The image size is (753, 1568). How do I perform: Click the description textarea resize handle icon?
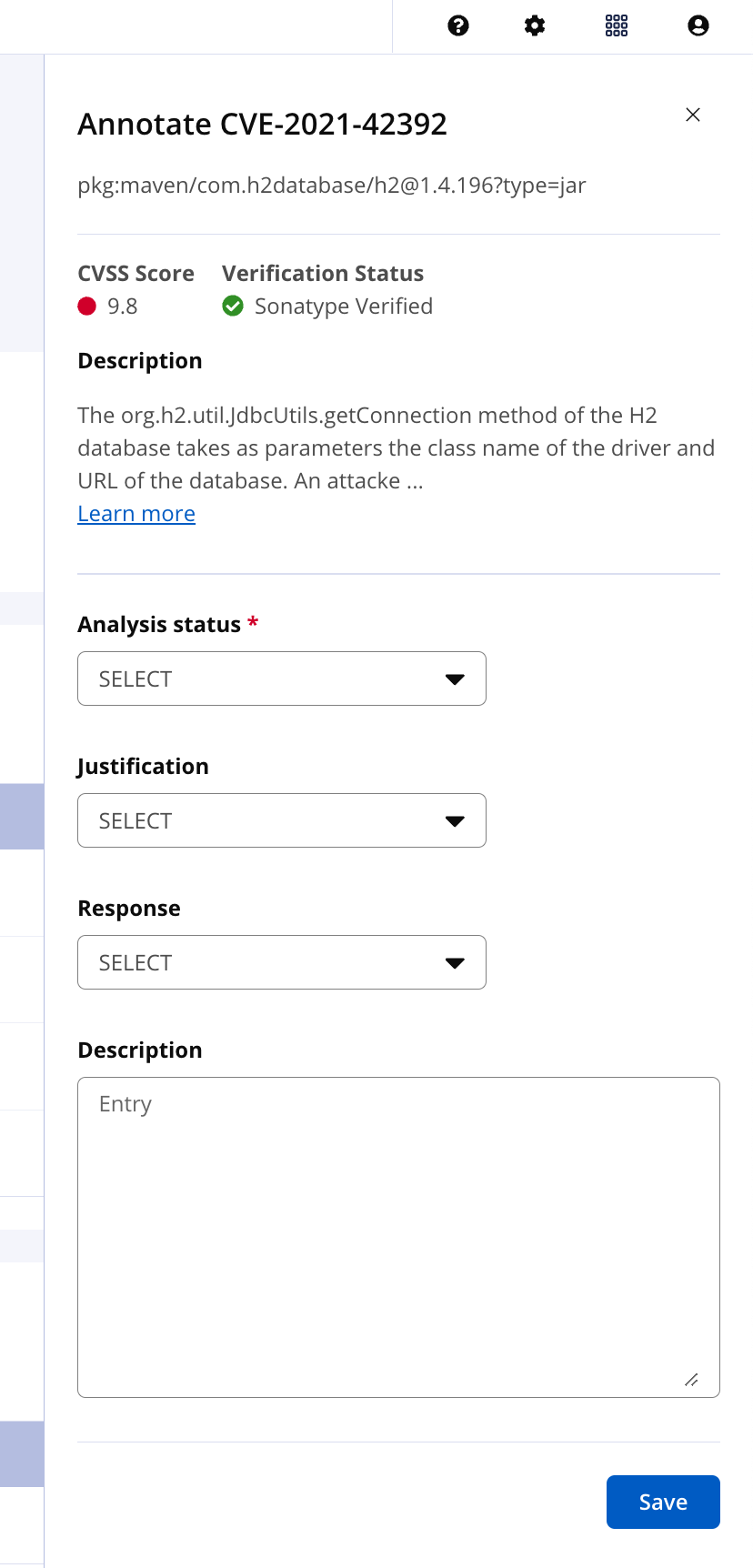tap(691, 1380)
